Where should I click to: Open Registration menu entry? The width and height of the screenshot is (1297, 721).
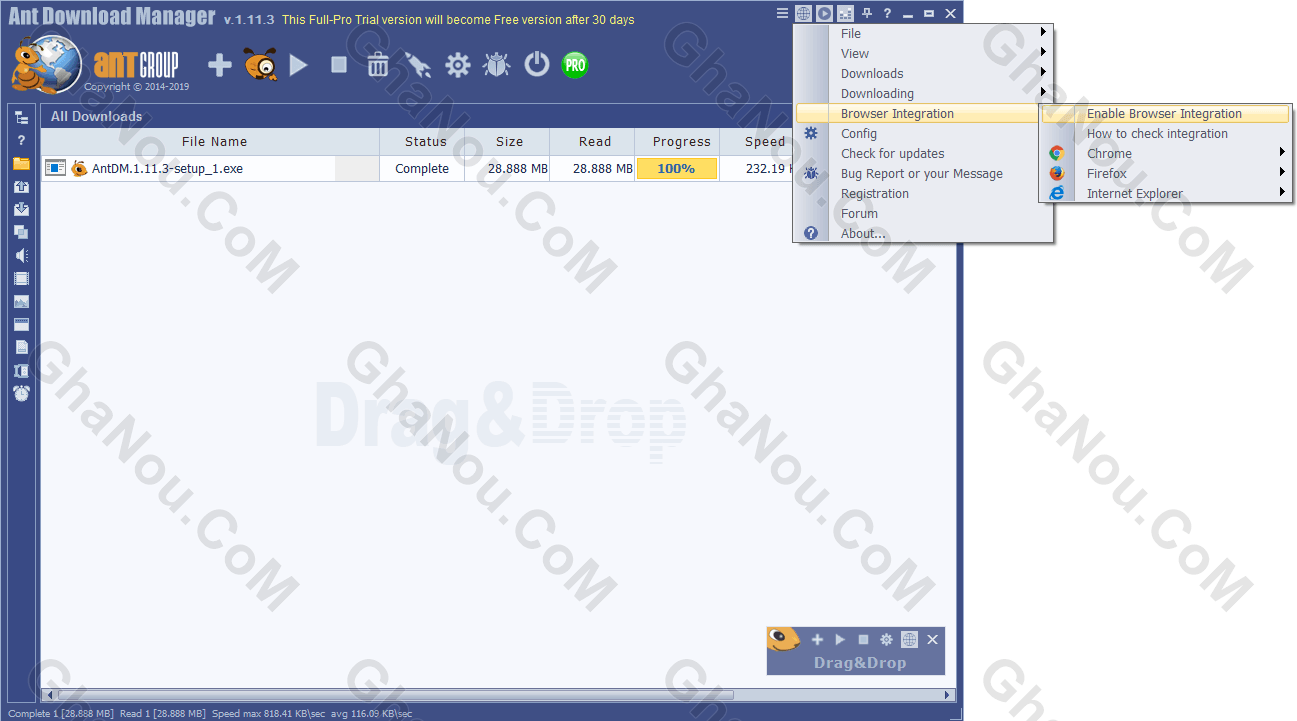924,194
